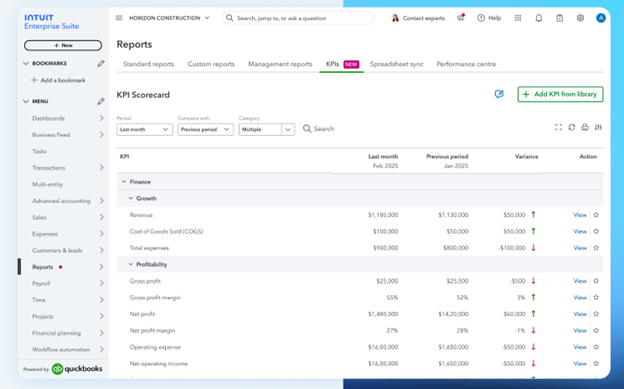Open the table customization sliders icon
The height and width of the screenshot is (389, 624).
(598, 127)
